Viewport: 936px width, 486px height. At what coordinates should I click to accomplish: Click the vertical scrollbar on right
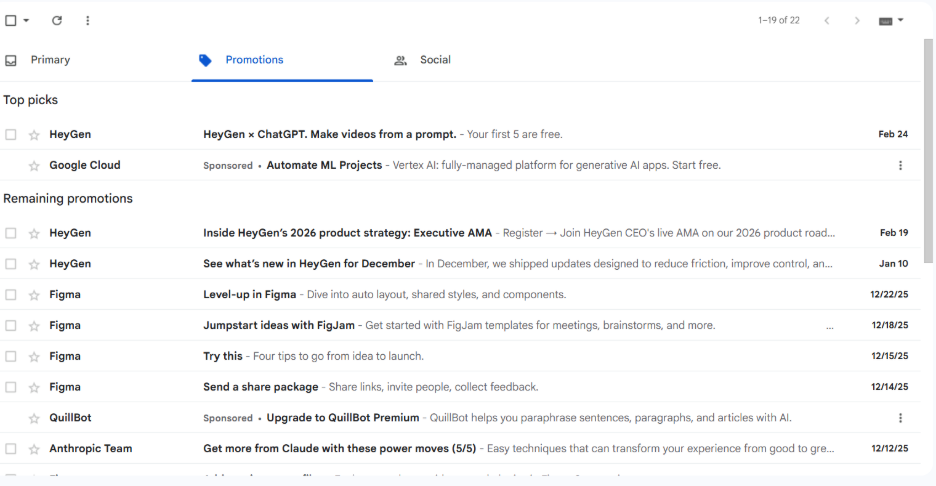coord(928,150)
